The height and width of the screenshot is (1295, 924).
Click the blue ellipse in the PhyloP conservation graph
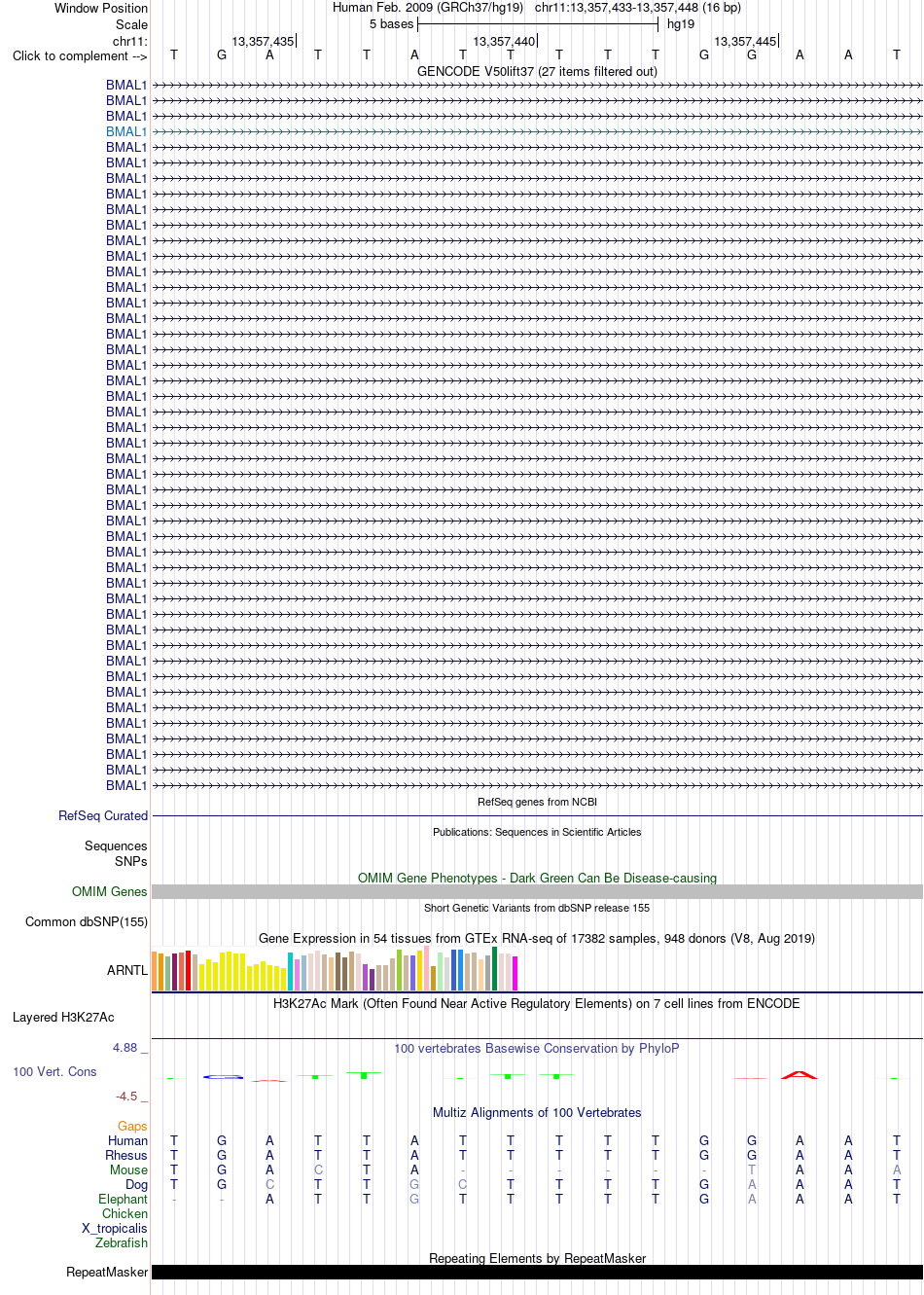[223, 1076]
